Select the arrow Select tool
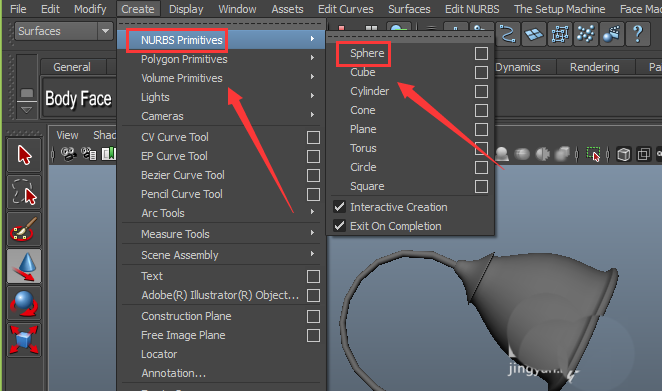This screenshot has width=662, height=391. tap(24, 155)
